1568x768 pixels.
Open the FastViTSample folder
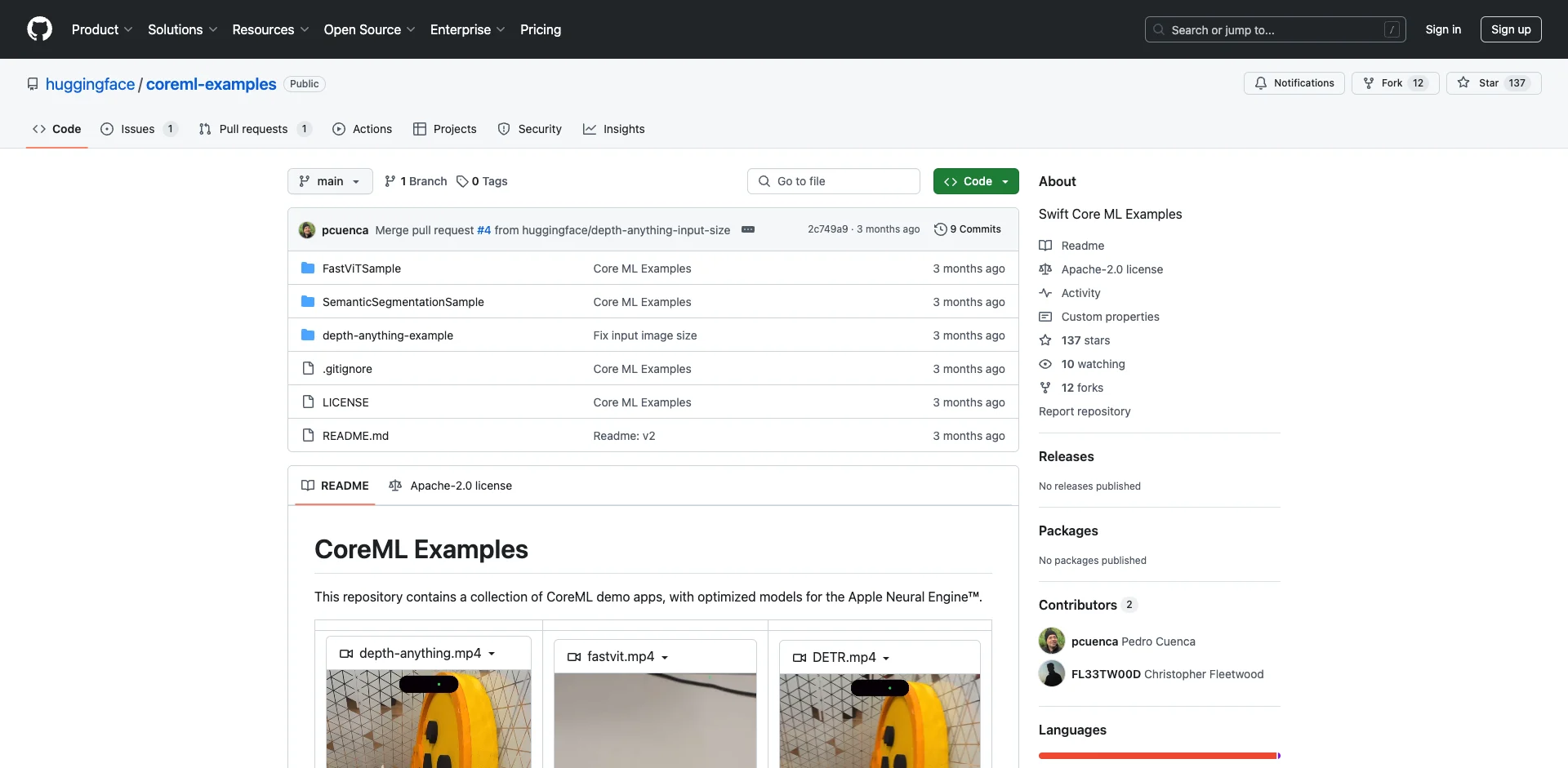click(362, 269)
